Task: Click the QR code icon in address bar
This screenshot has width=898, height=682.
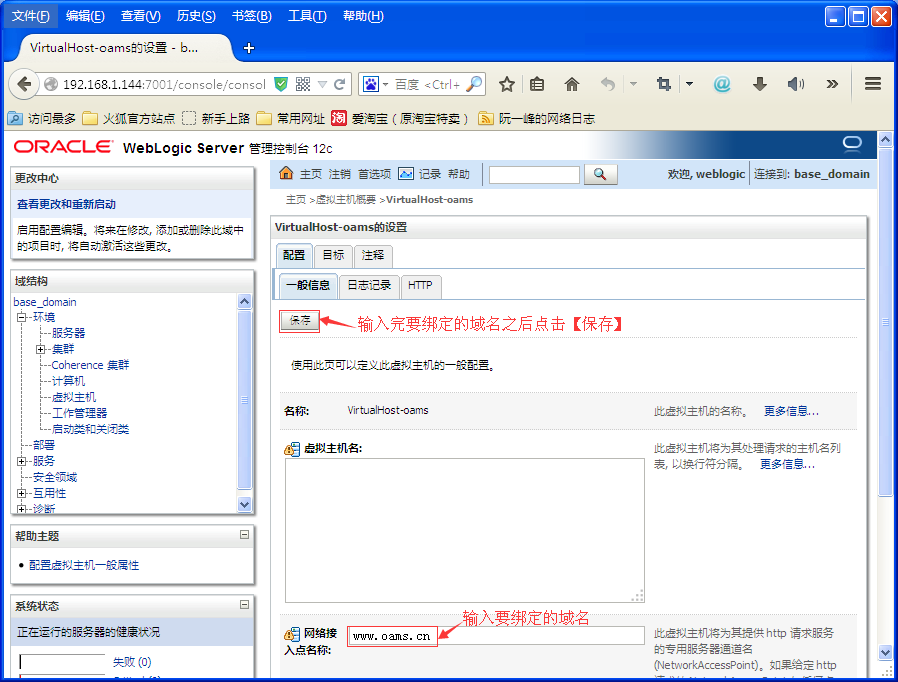Action: tap(303, 85)
